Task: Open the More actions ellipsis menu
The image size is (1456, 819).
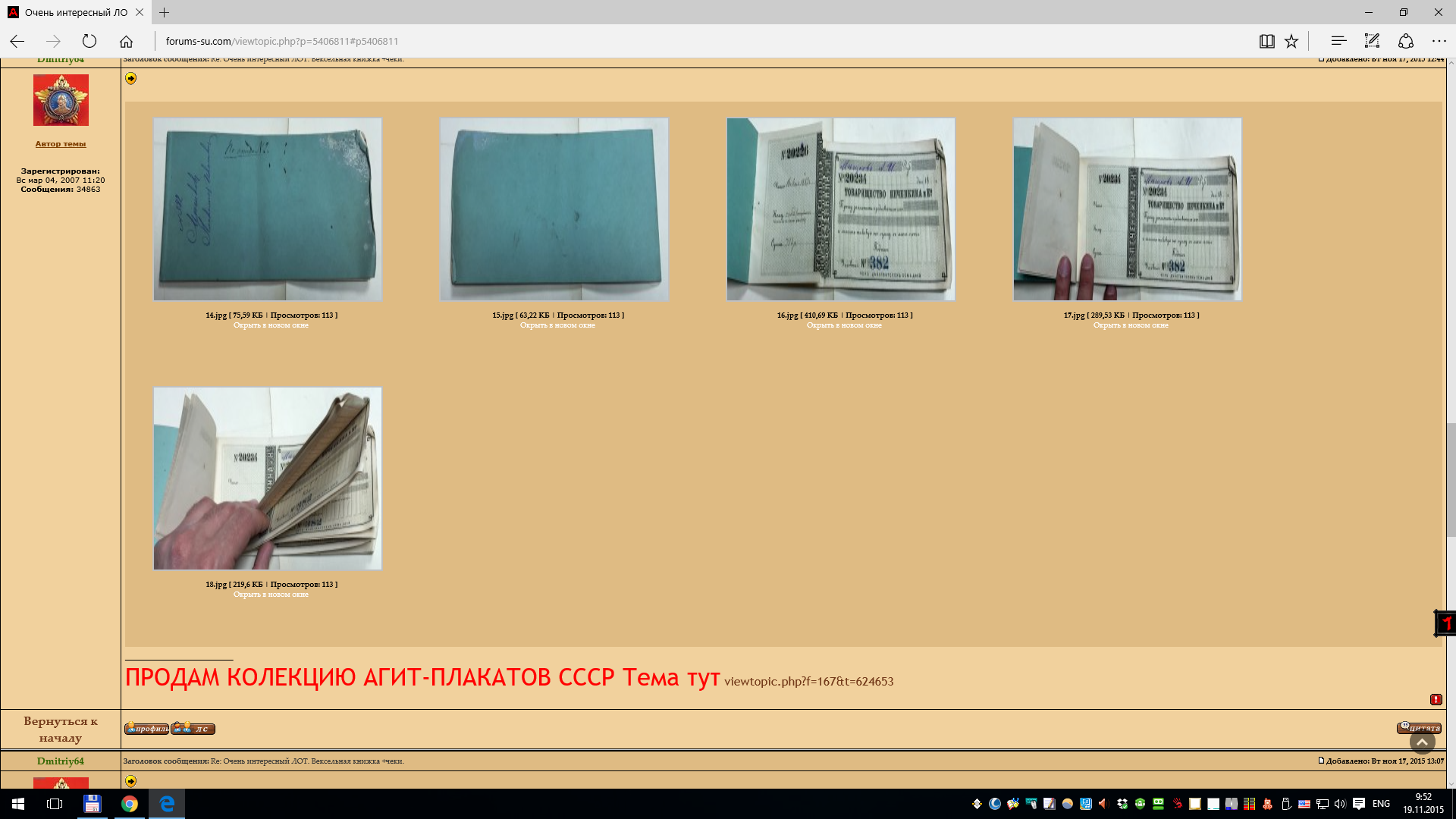Action: pos(1439,41)
